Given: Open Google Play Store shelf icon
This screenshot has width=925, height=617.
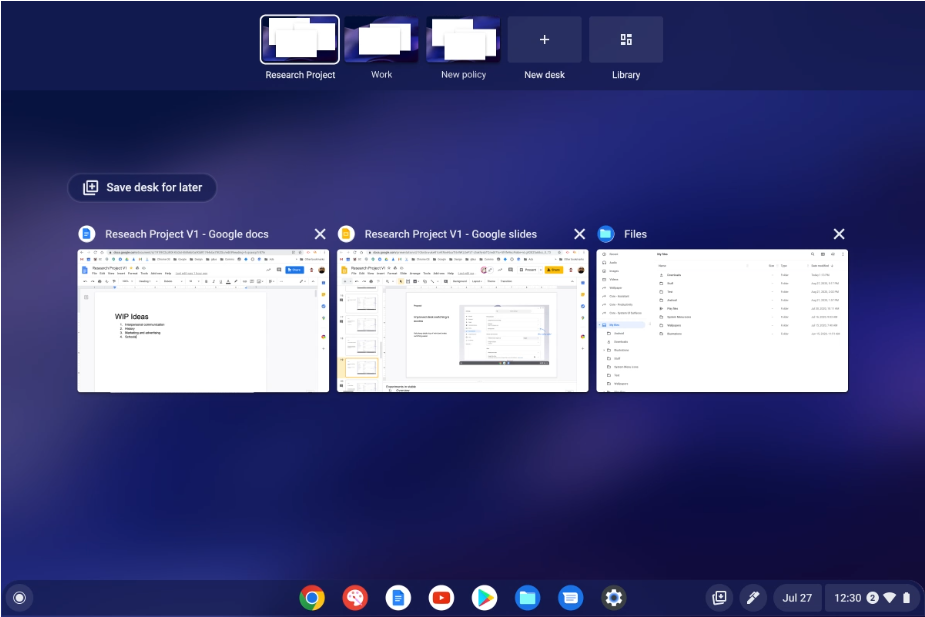Looking at the screenshot, I should coord(484,598).
